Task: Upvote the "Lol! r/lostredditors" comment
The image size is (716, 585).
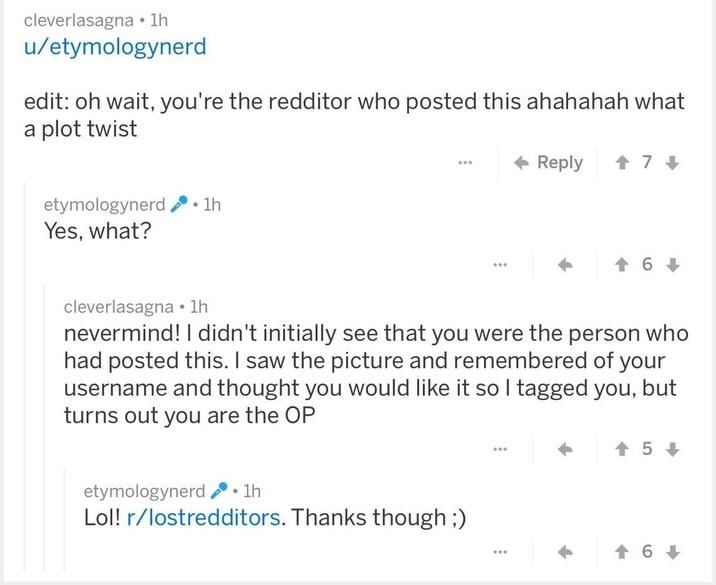Action: 620,551
